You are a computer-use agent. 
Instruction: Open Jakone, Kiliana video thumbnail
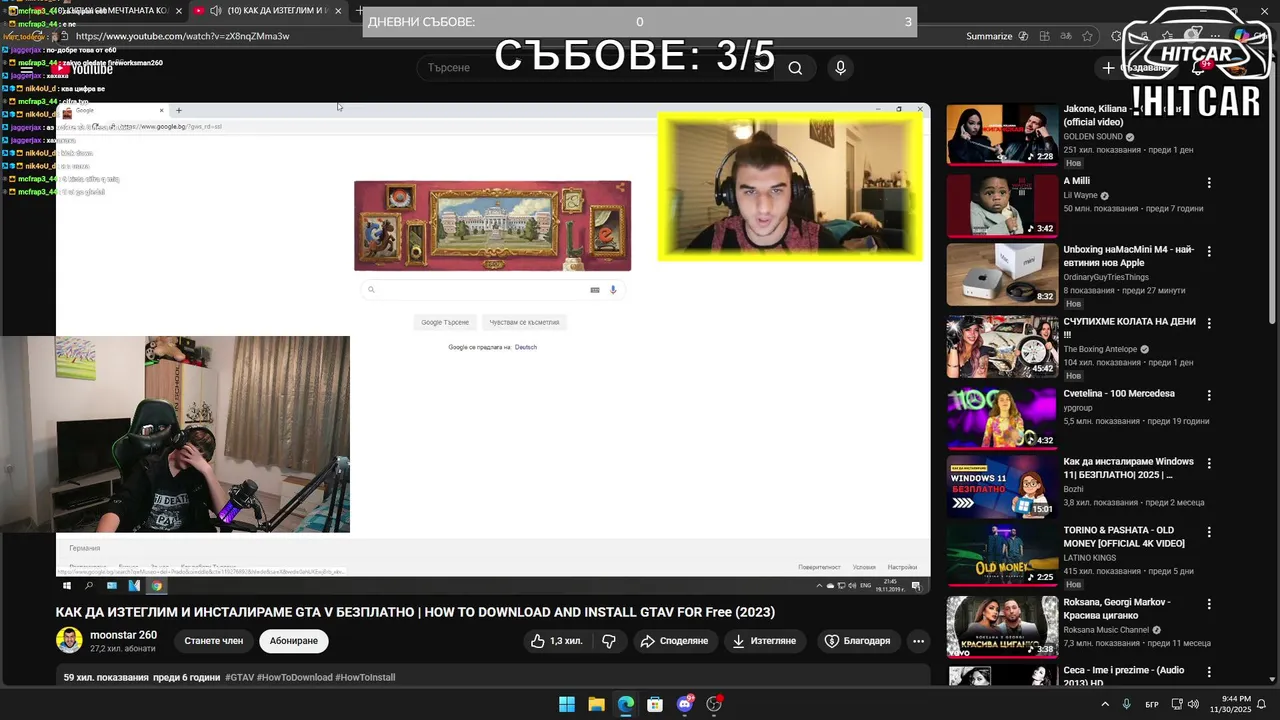[x=1002, y=134]
